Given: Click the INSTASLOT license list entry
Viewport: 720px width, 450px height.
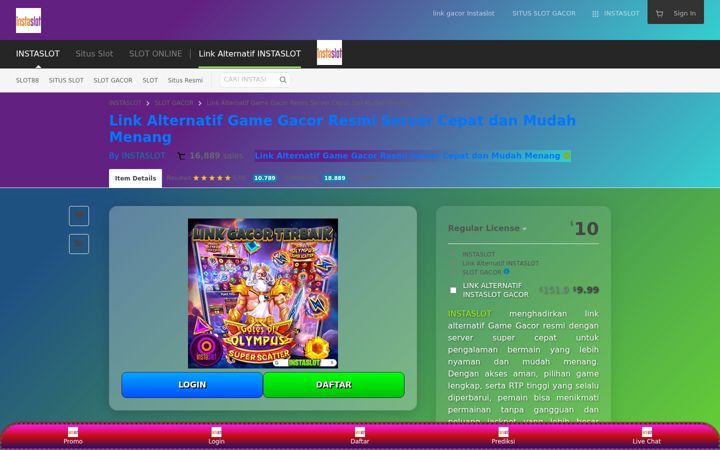Looking at the screenshot, I should pos(478,254).
